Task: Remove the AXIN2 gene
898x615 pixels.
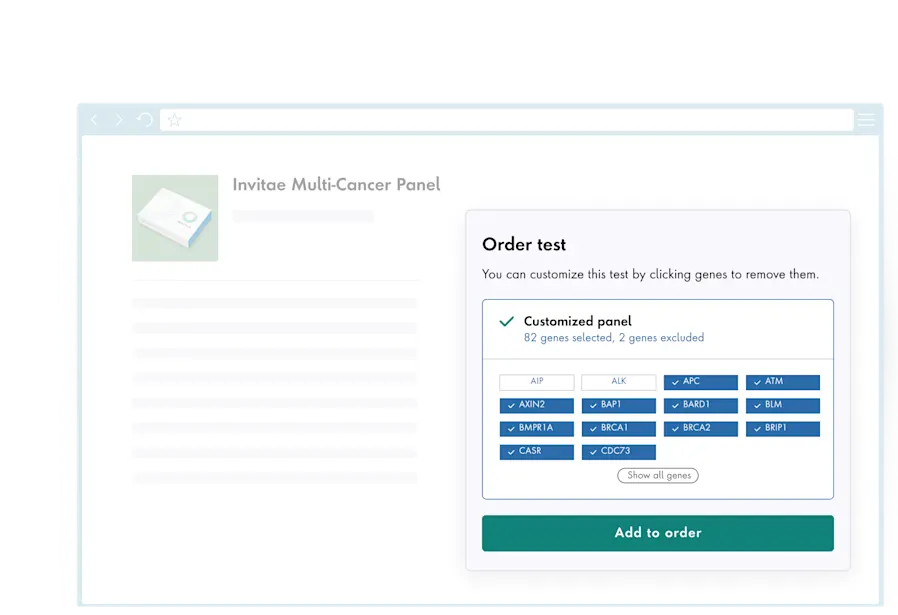Action: coord(537,405)
